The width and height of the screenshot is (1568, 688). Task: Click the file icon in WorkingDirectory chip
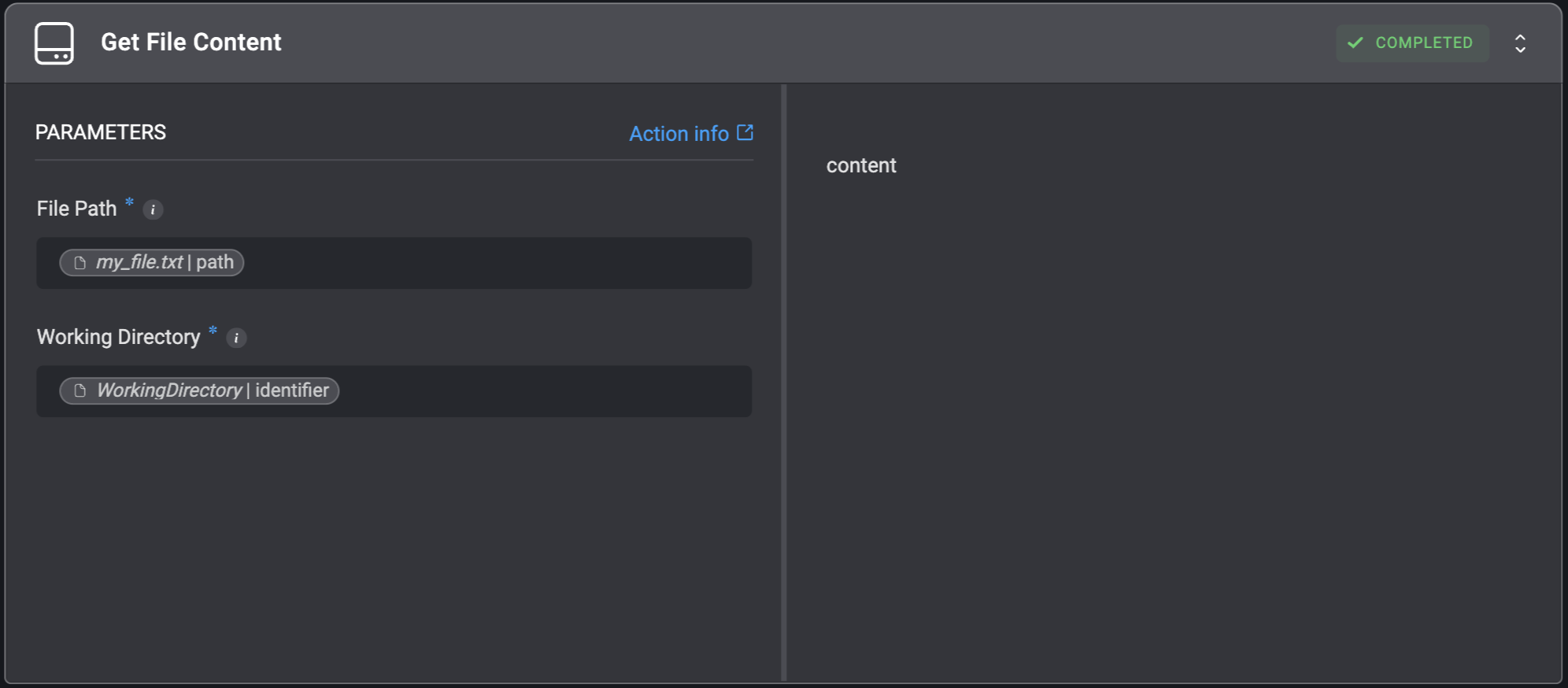pos(80,391)
